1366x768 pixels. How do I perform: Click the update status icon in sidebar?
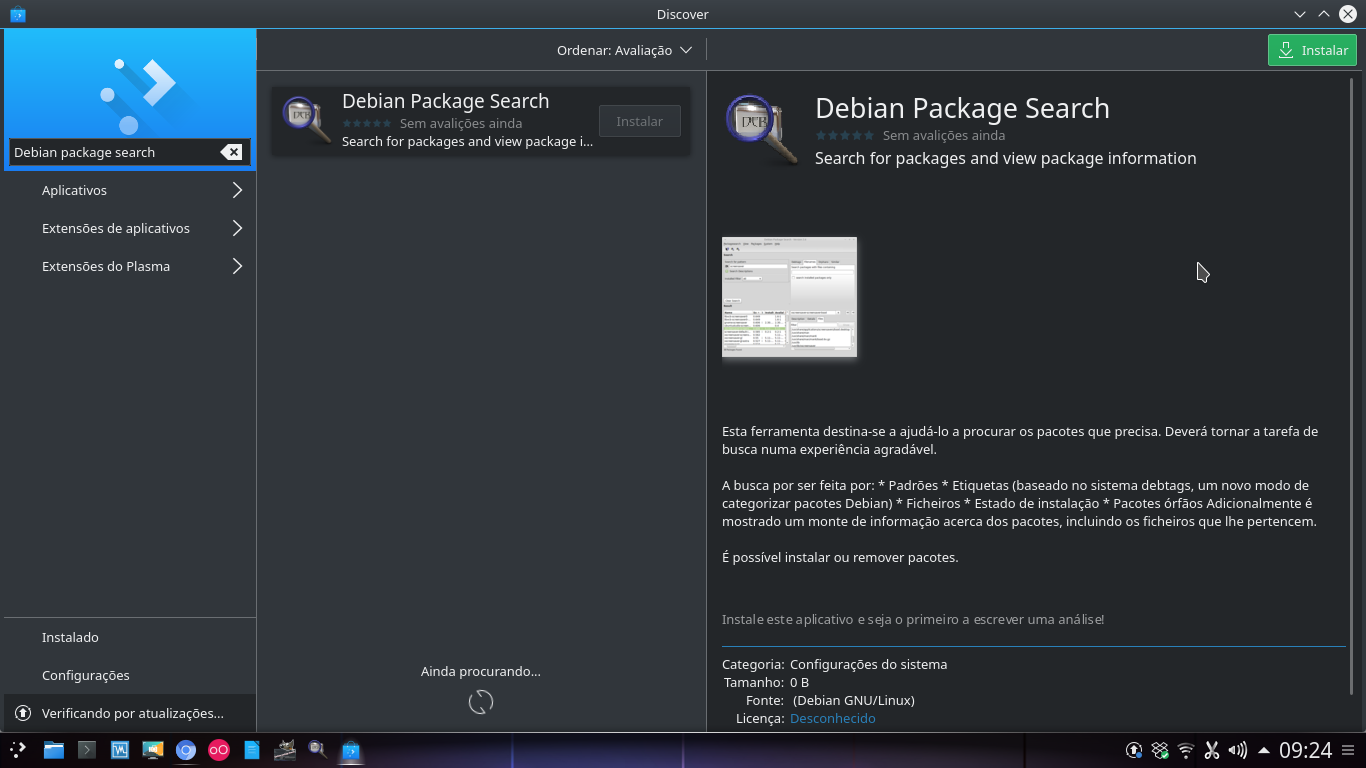pyautogui.click(x=22, y=713)
